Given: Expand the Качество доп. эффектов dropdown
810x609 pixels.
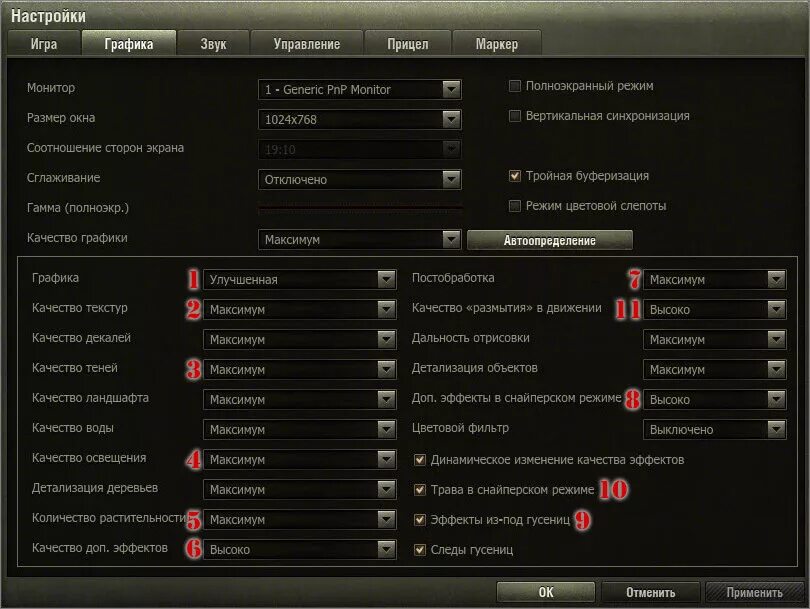Looking at the screenshot, I should click(300, 549).
